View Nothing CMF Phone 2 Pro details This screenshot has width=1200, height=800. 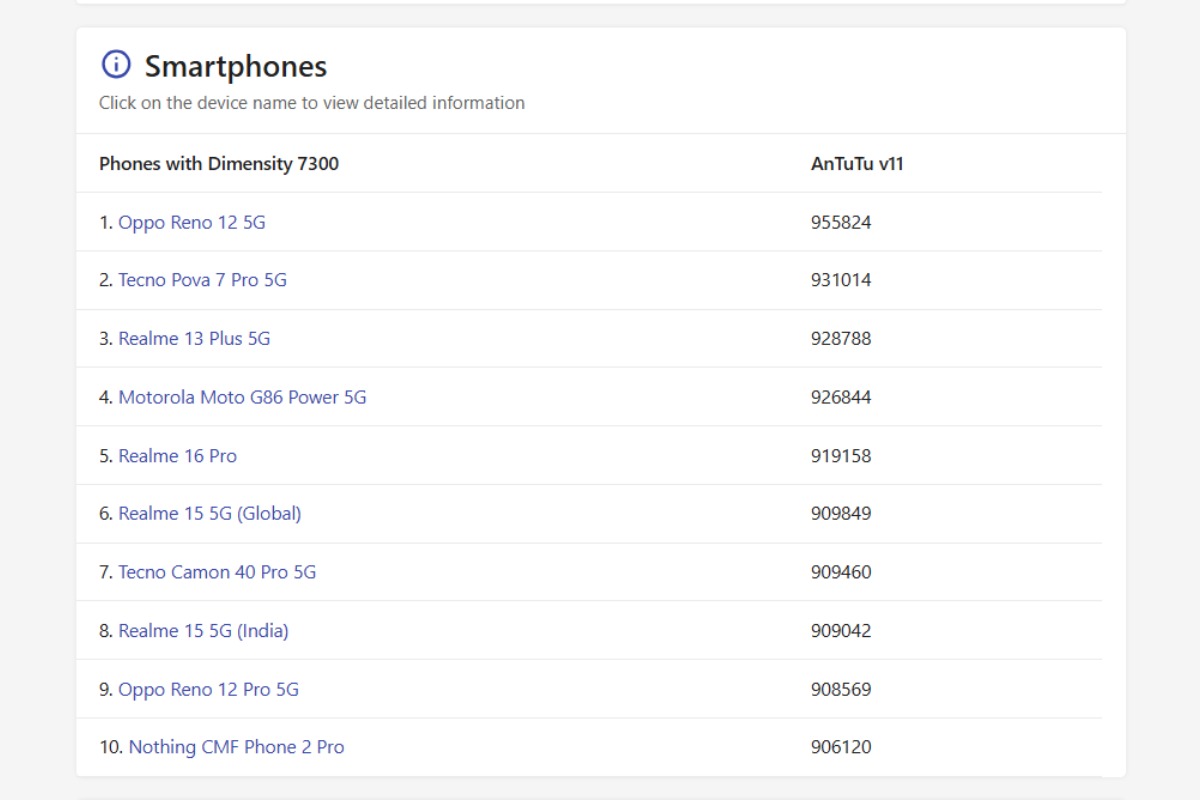pos(236,747)
